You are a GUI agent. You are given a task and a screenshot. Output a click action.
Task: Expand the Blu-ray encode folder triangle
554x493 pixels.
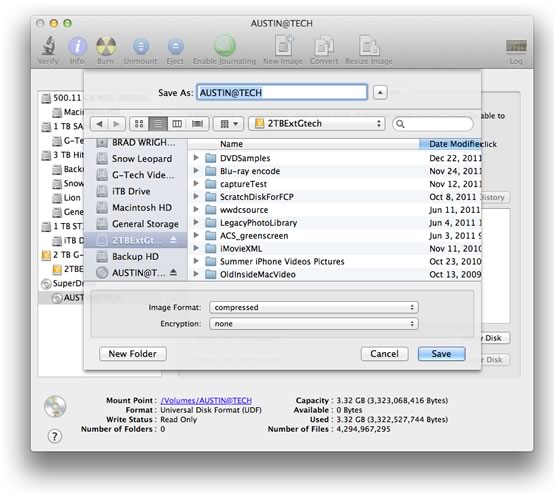pos(196,171)
